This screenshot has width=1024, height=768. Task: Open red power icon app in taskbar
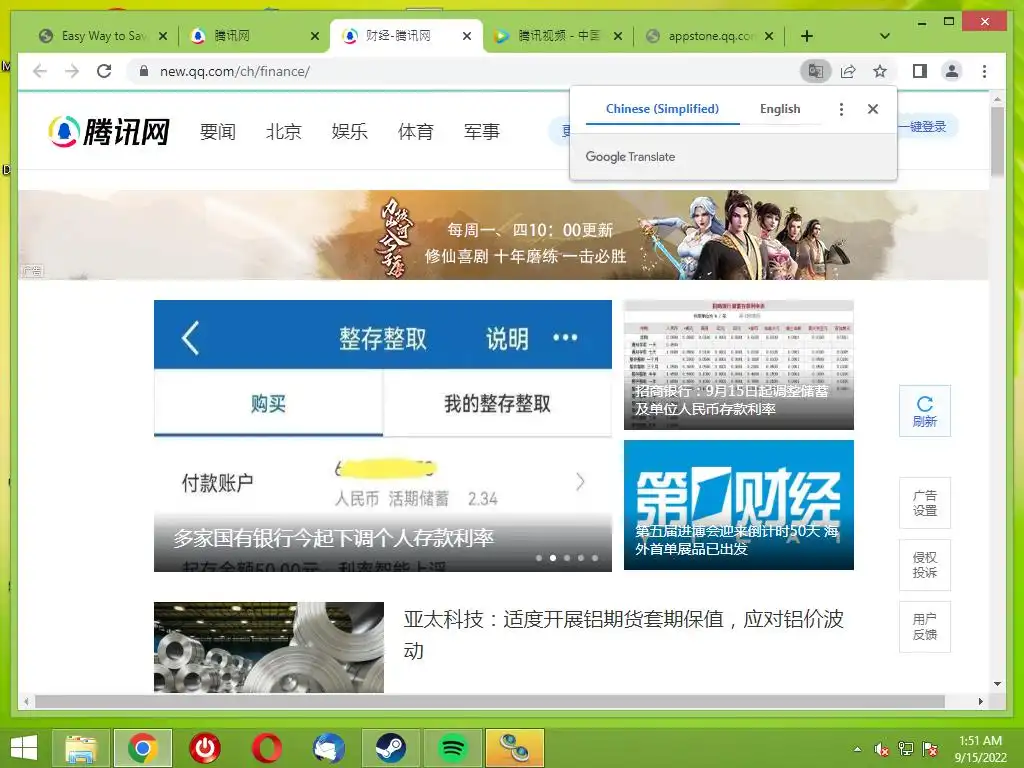205,748
